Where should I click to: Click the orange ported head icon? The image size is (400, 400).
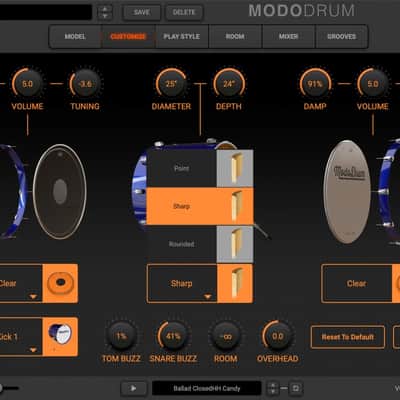pos(60,284)
